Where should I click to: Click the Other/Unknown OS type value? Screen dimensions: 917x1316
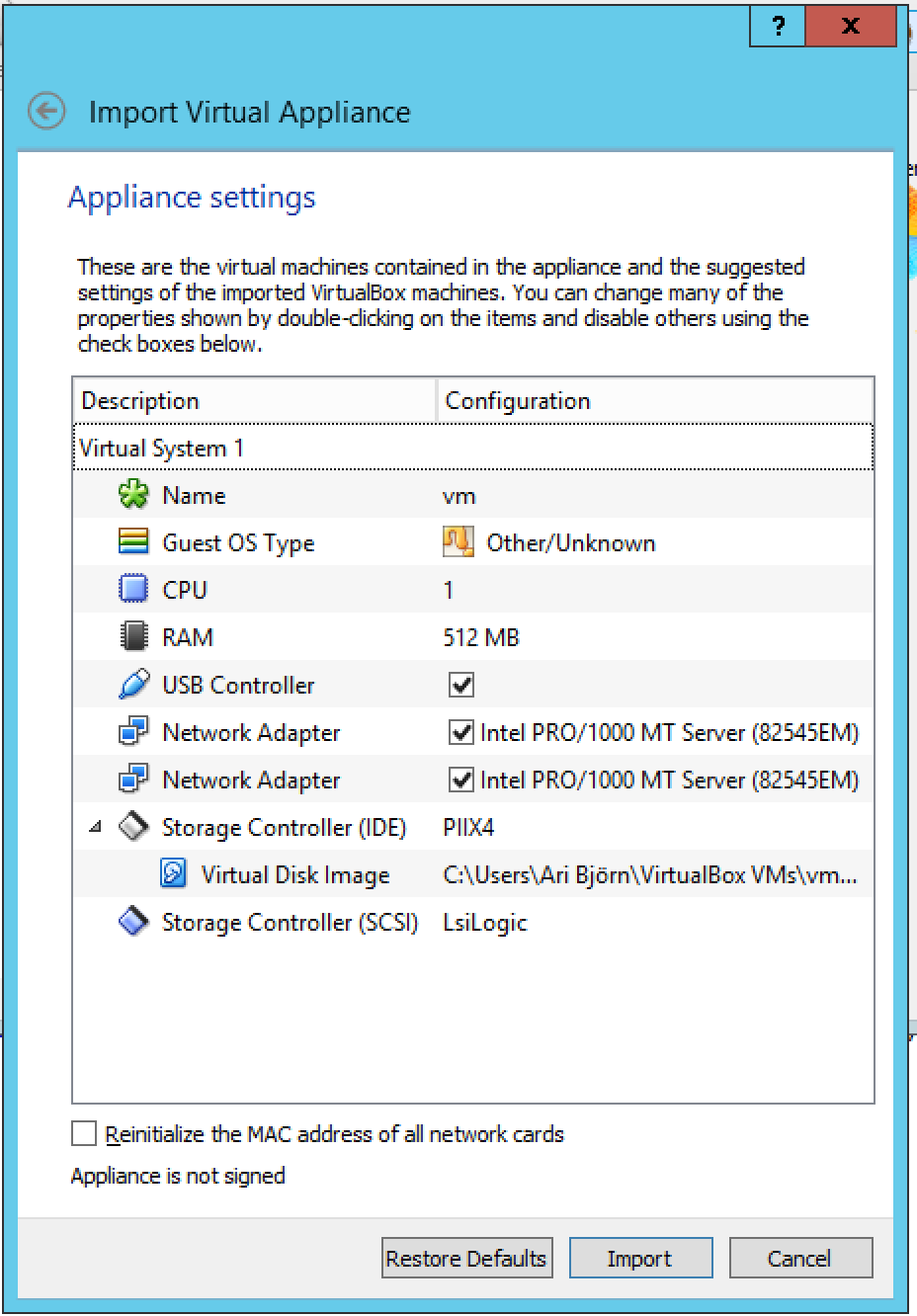[x=570, y=542]
